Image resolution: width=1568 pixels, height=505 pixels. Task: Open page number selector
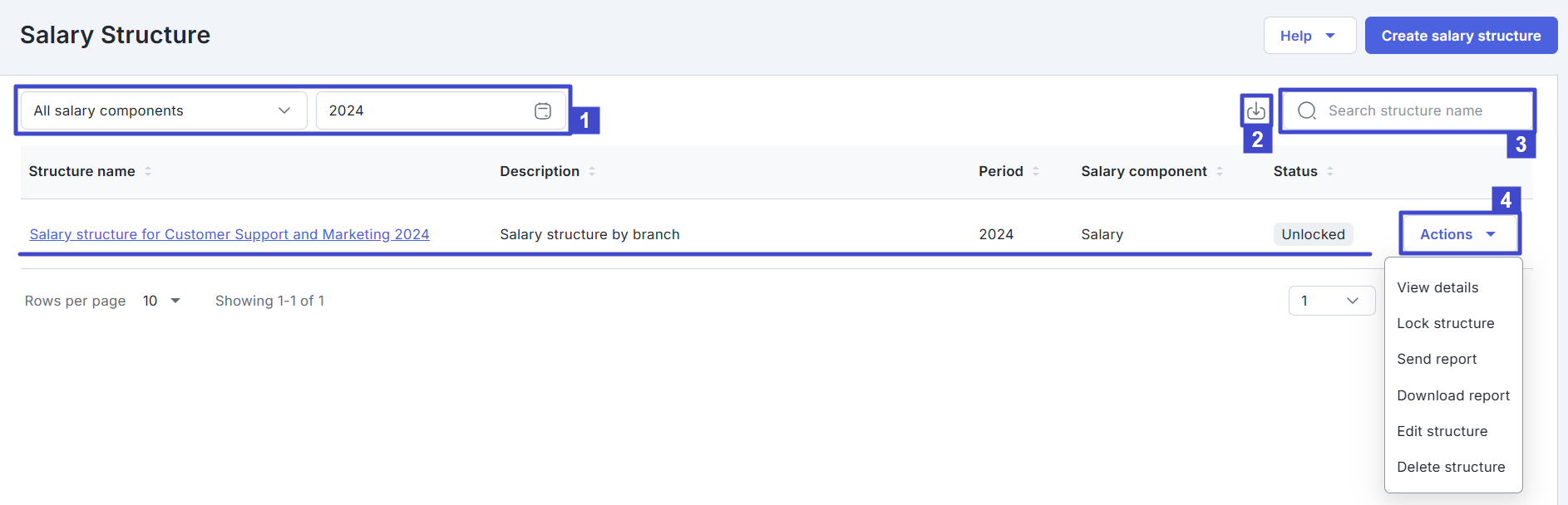1331,301
